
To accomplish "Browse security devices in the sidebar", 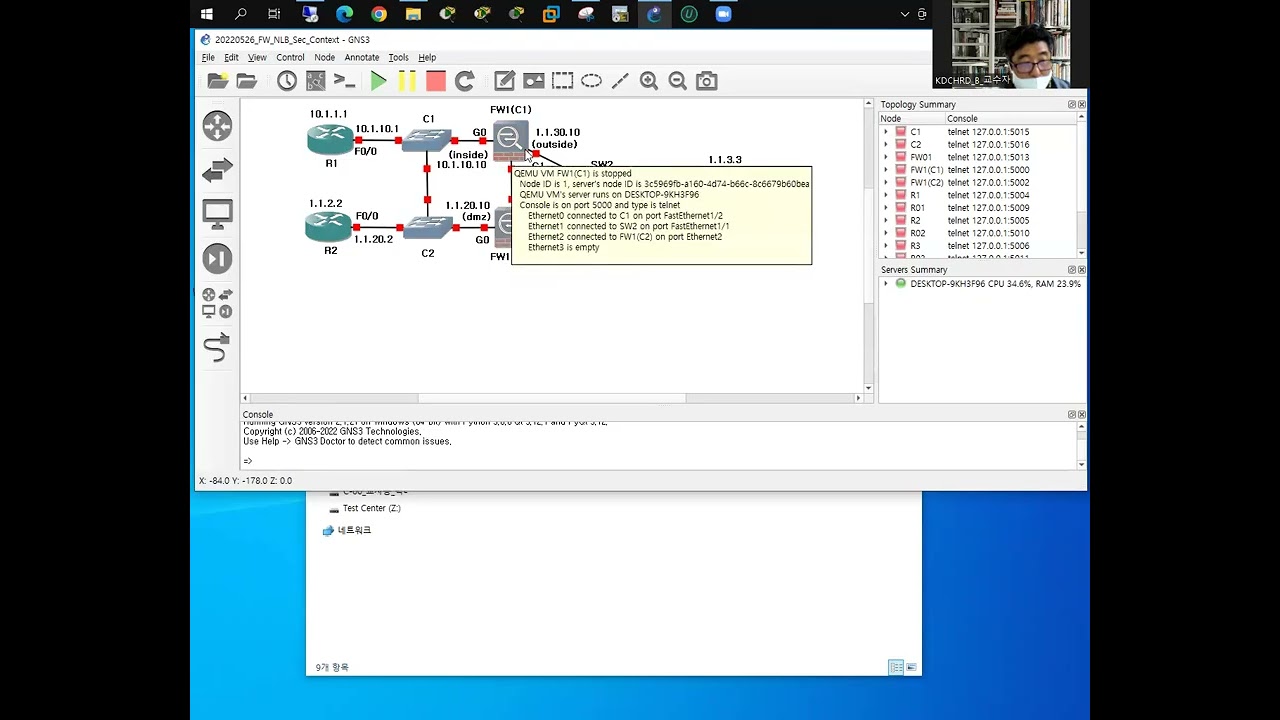I will (x=217, y=258).
